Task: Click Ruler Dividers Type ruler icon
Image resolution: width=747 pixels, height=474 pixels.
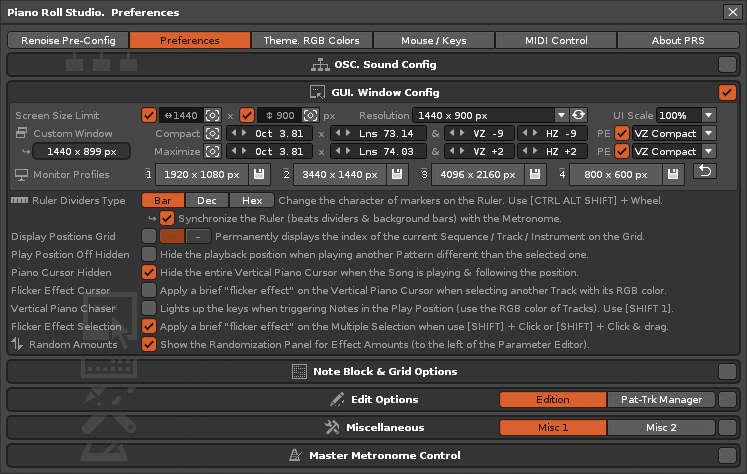Action: [20, 200]
